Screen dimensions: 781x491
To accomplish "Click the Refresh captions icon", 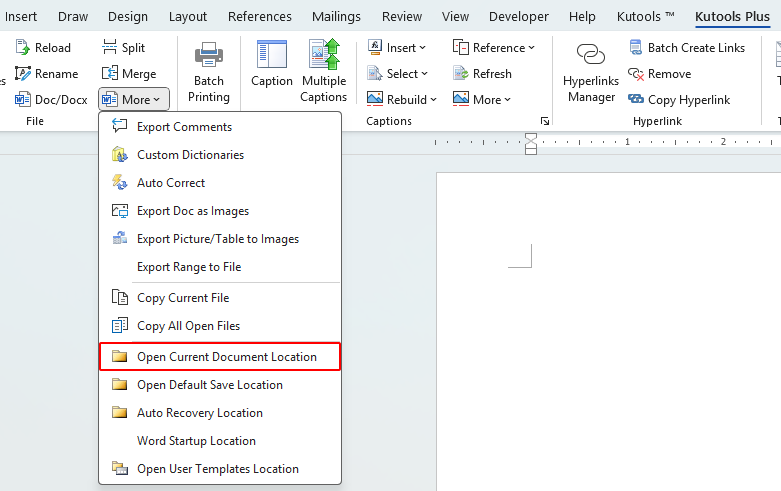I will tap(461, 74).
